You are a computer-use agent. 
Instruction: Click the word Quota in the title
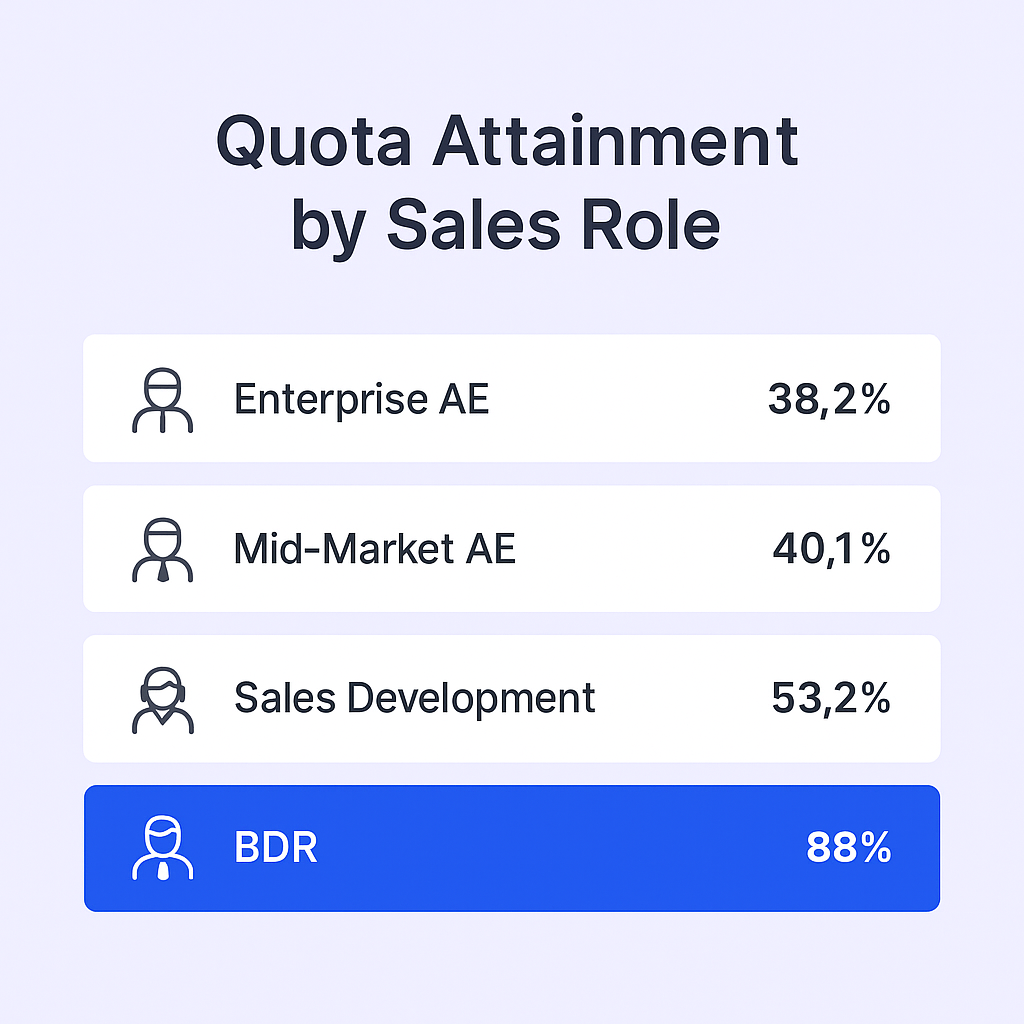[313, 143]
